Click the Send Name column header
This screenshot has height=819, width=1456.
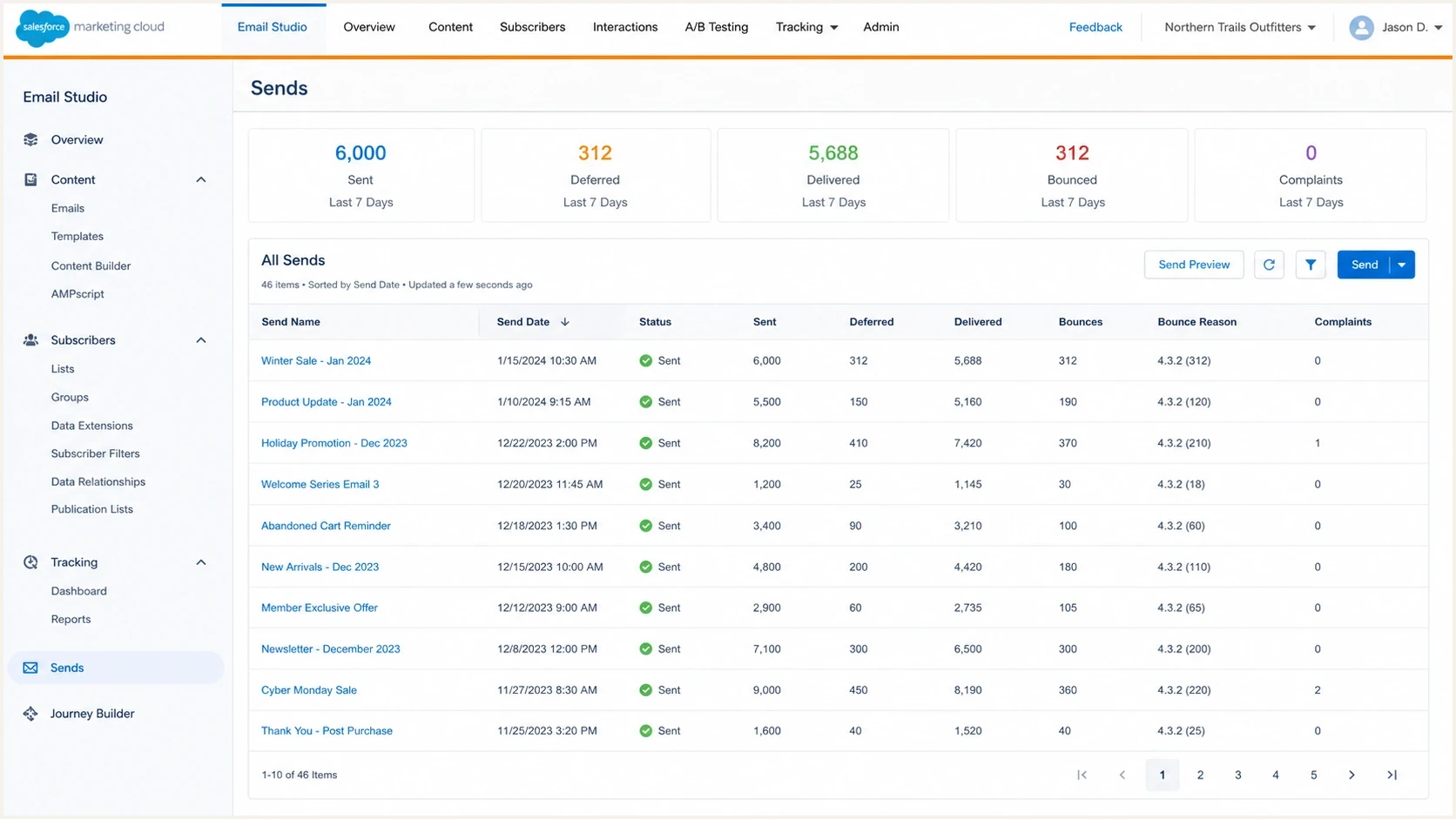[x=291, y=322]
